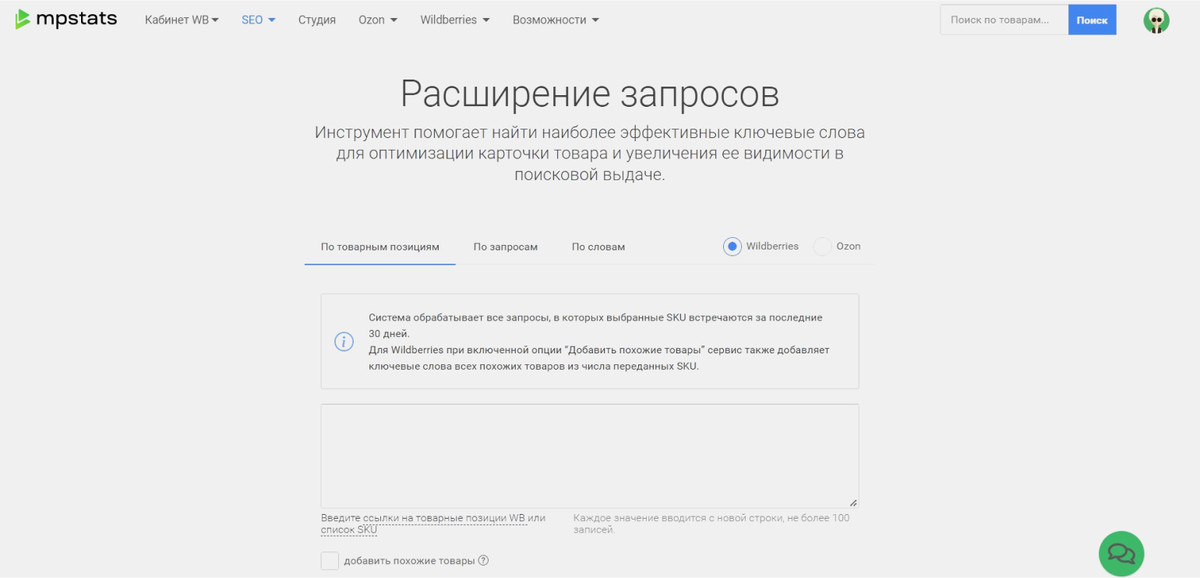Screen dimensions: 1200x578
Task: Switch to the "По словам" tab
Action: 599,247
